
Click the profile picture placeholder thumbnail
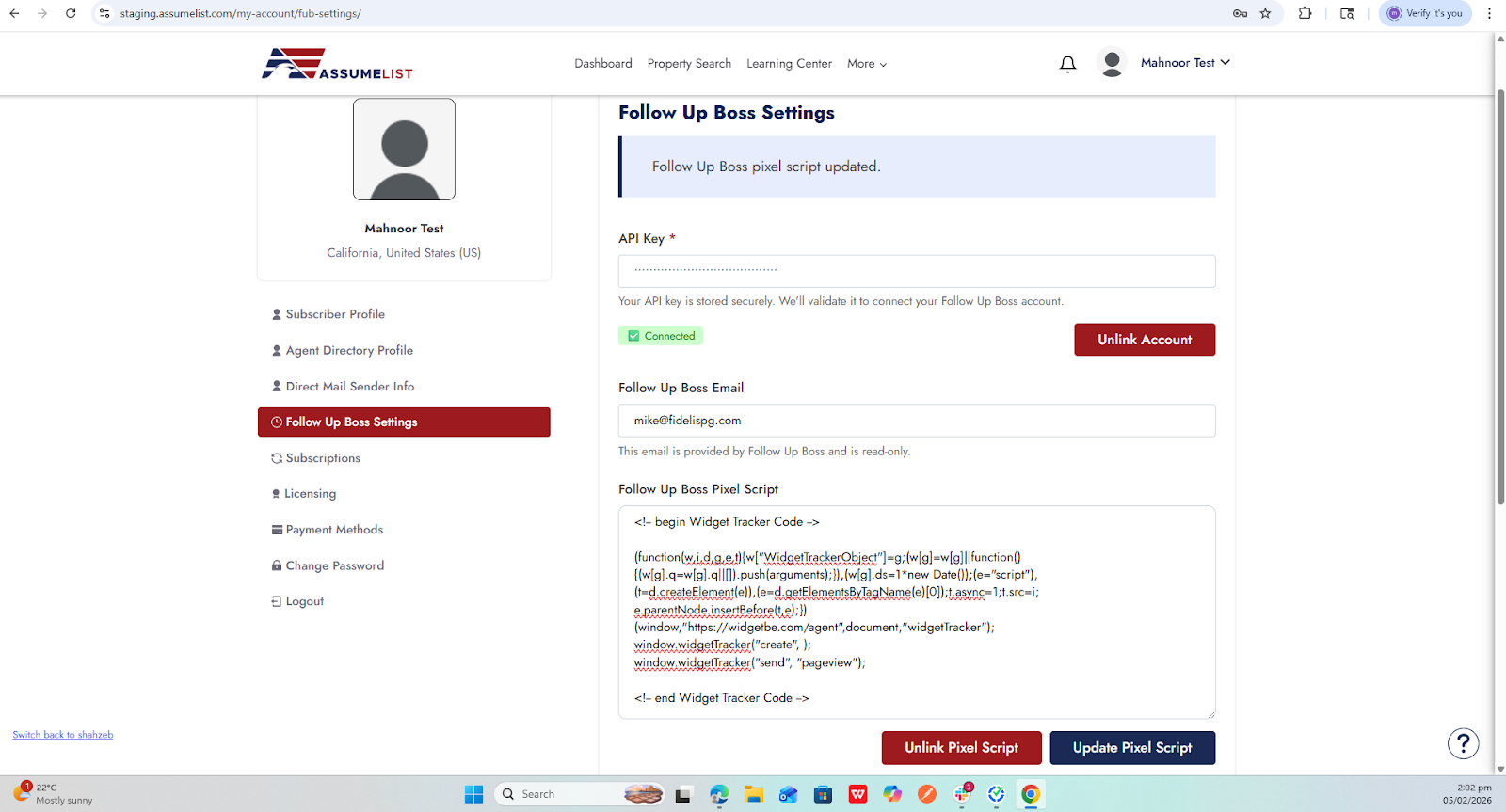[404, 150]
